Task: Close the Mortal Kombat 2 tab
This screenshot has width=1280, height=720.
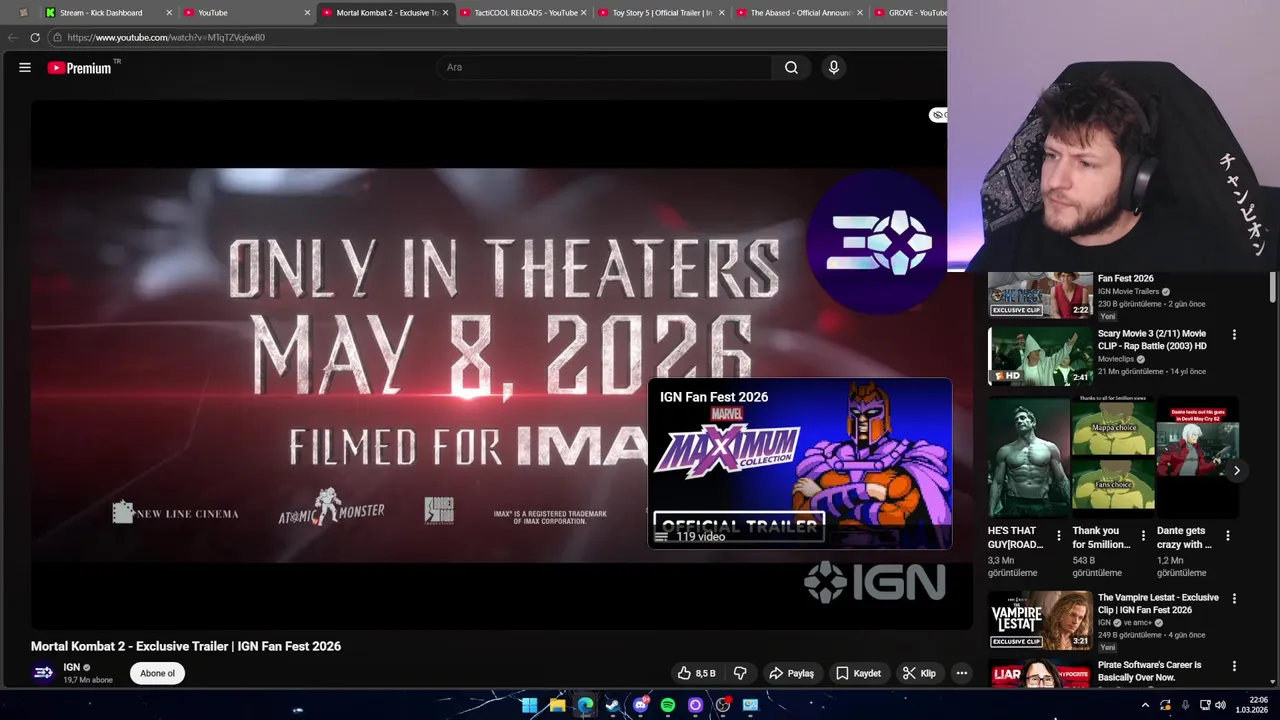Action: click(x=445, y=13)
